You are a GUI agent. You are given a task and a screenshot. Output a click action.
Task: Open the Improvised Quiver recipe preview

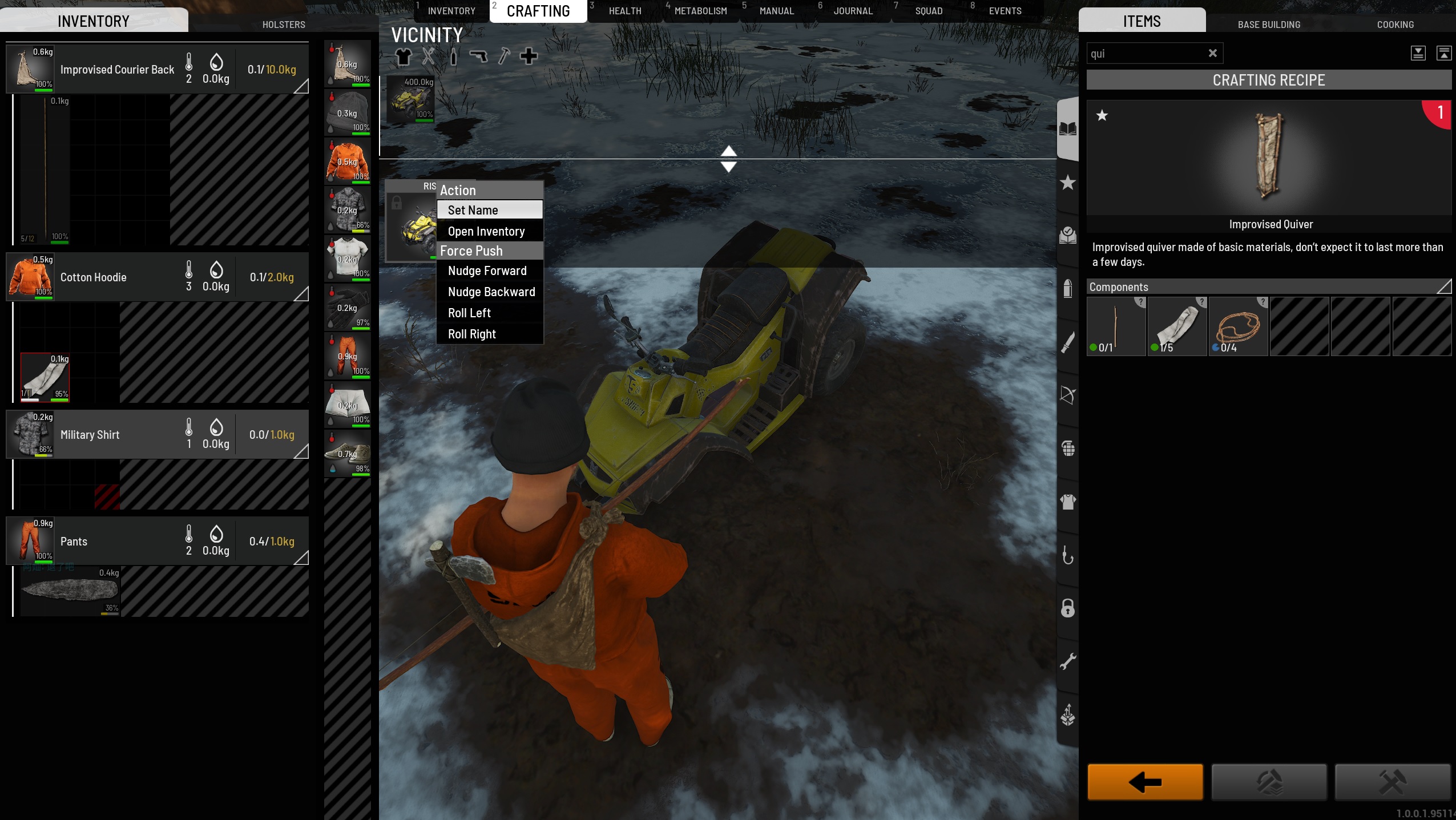[x=1269, y=158]
